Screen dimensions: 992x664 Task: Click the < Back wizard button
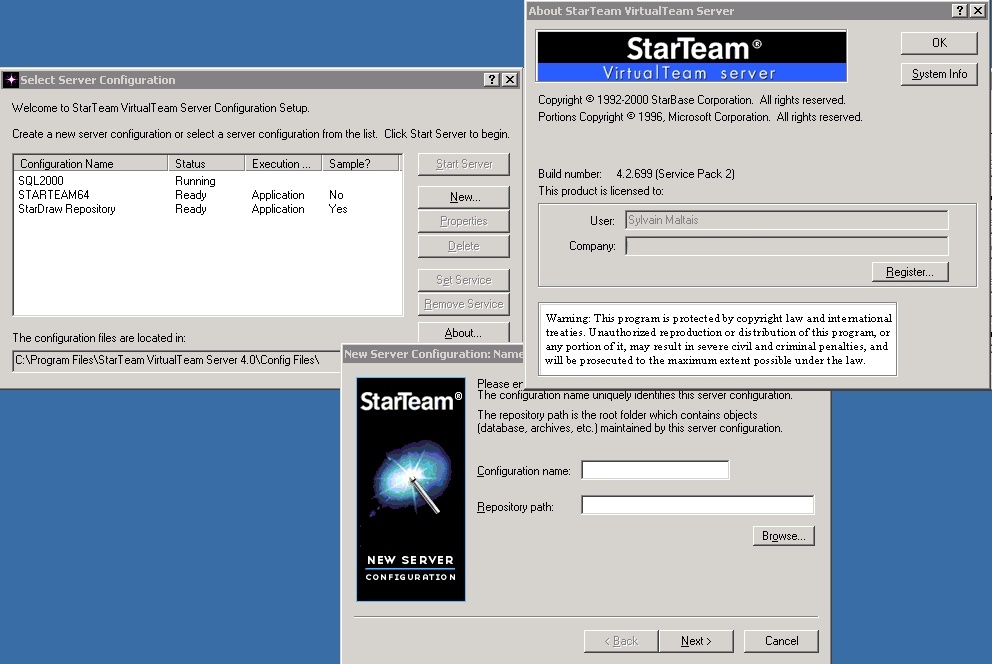621,641
